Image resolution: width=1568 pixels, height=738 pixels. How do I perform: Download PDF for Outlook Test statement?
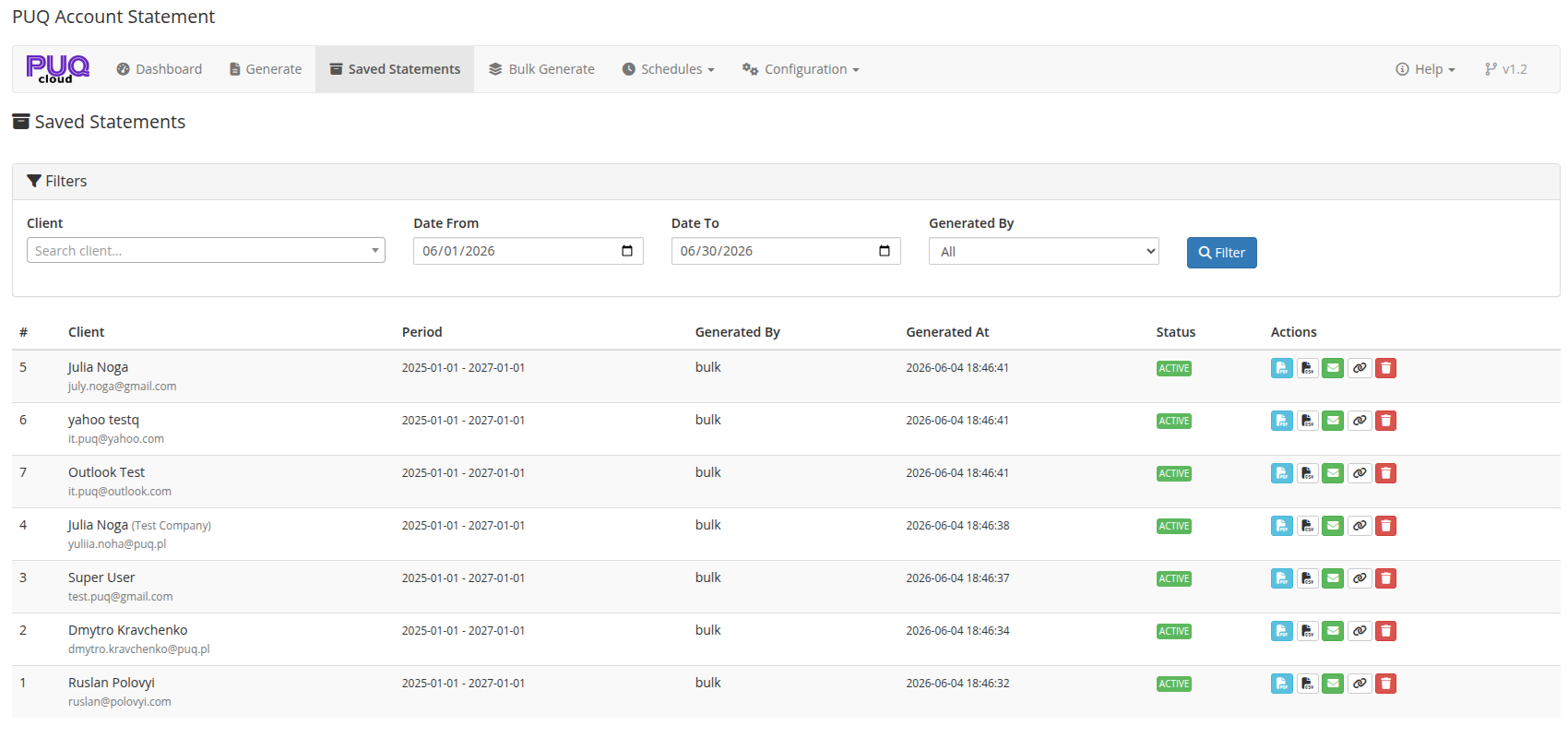pos(1282,473)
